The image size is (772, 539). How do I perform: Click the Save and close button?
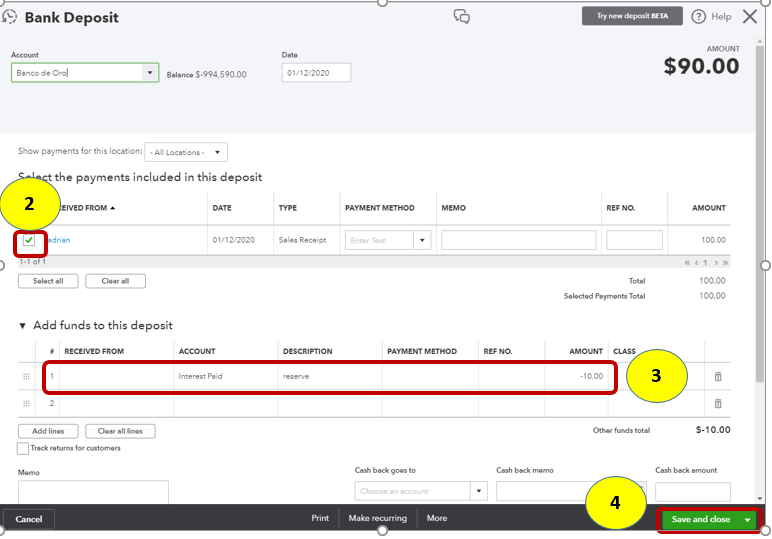click(x=701, y=520)
